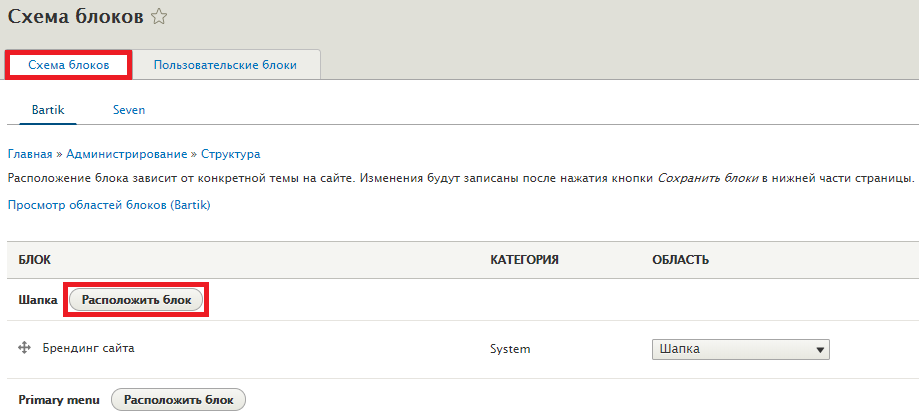The image size is (919, 420).
Task: Go to Главная breadcrumb link
Action: coord(30,155)
